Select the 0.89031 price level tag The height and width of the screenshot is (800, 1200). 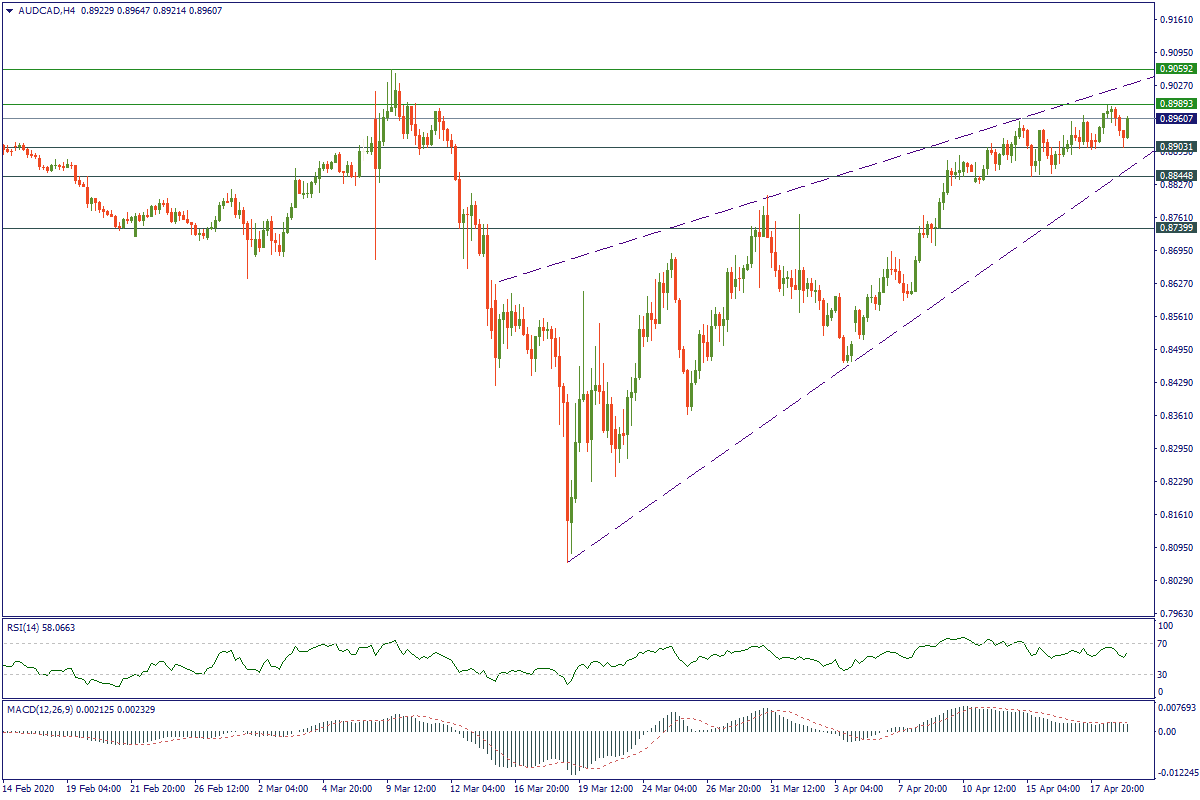click(x=1176, y=147)
